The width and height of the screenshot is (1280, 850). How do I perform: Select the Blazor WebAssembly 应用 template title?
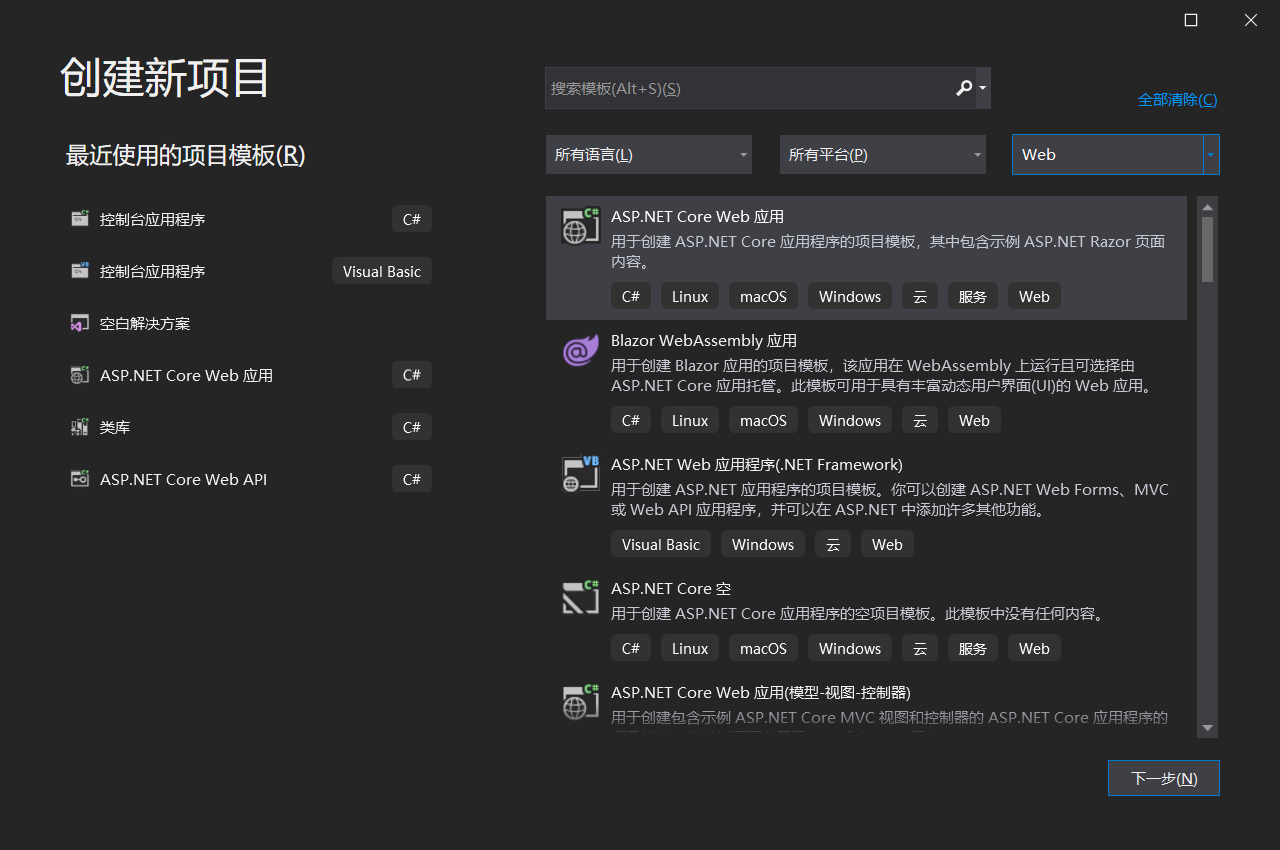tap(704, 341)
